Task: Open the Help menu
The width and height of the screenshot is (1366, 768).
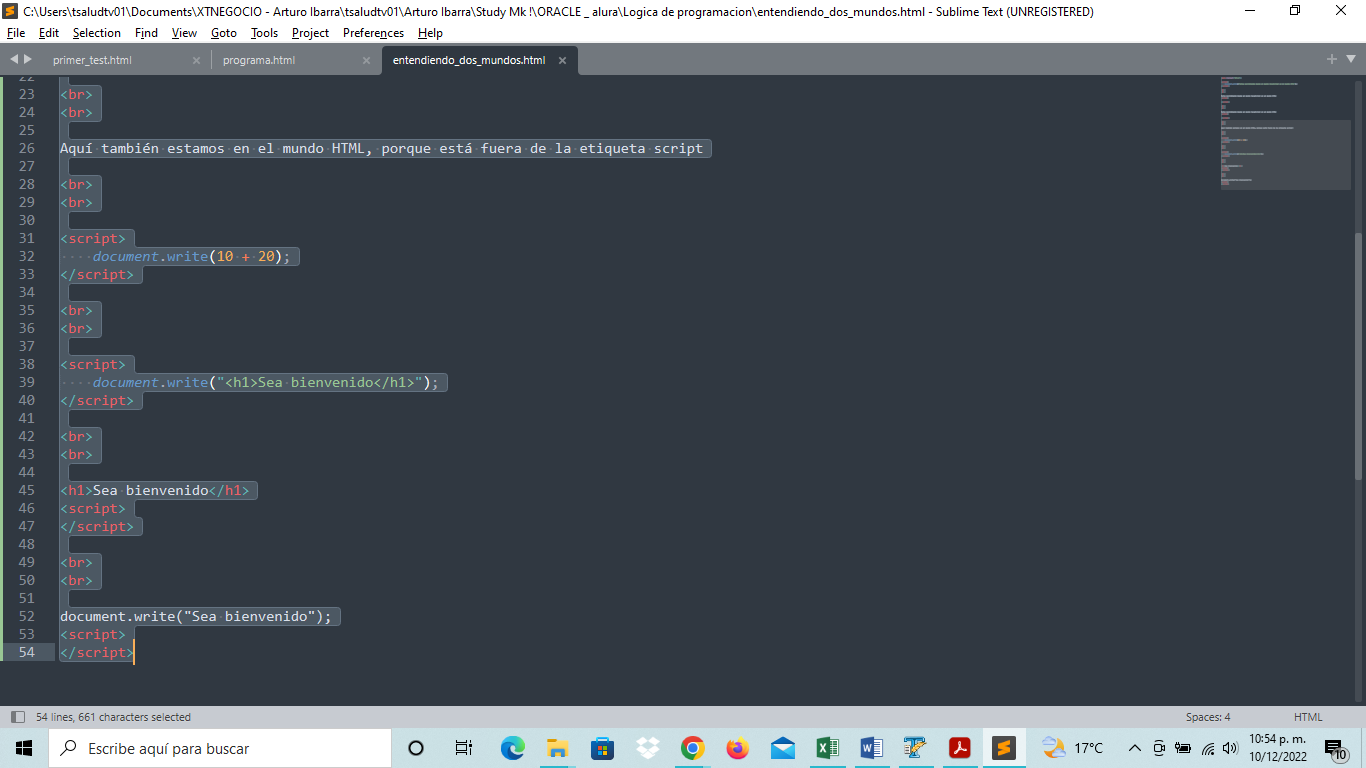Action: [x=430, y=33]
